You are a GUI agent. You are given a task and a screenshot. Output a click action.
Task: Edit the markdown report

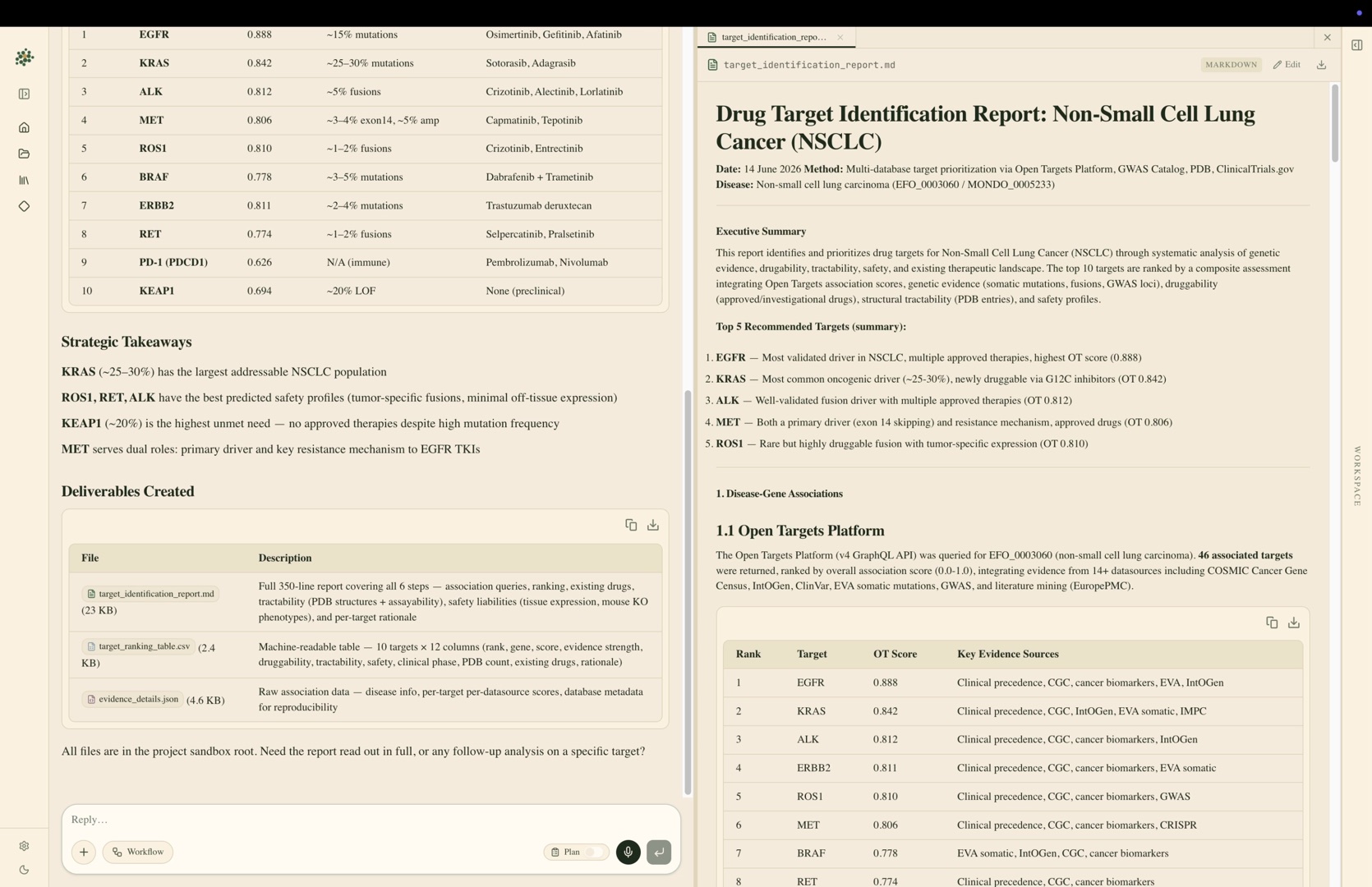(x=1287, y=64)
